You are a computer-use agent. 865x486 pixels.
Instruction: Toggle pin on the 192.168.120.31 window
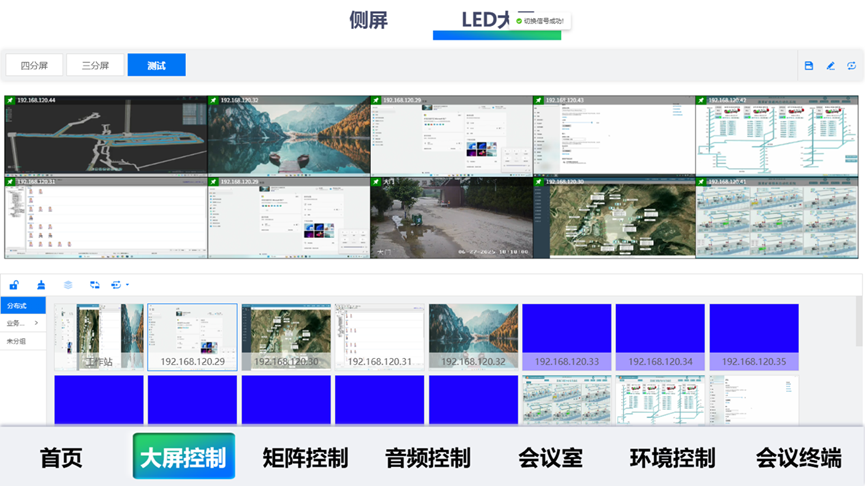(x=11, y=182)
